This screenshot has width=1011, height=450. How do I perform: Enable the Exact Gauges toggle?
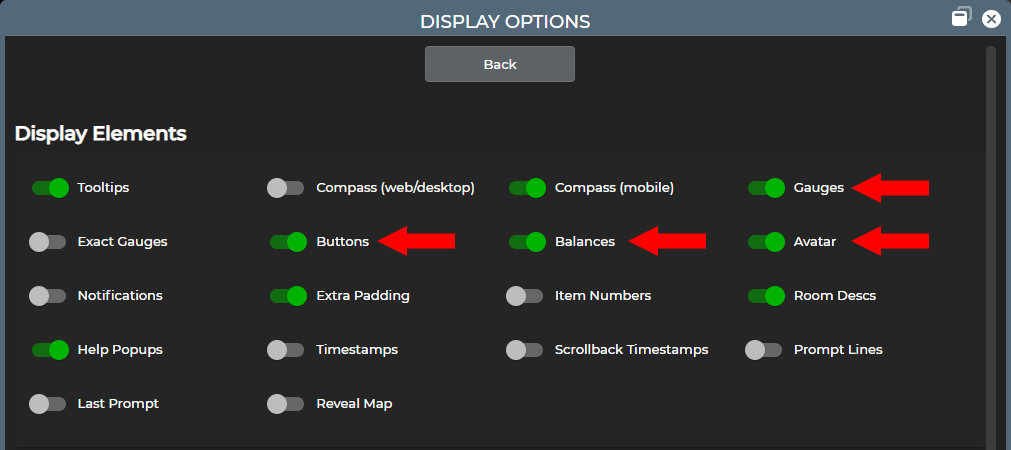pos(47,241)
